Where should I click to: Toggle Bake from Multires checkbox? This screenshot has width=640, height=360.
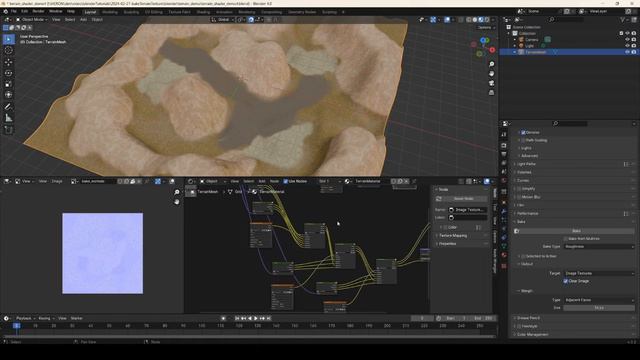(x=566, y=239)
